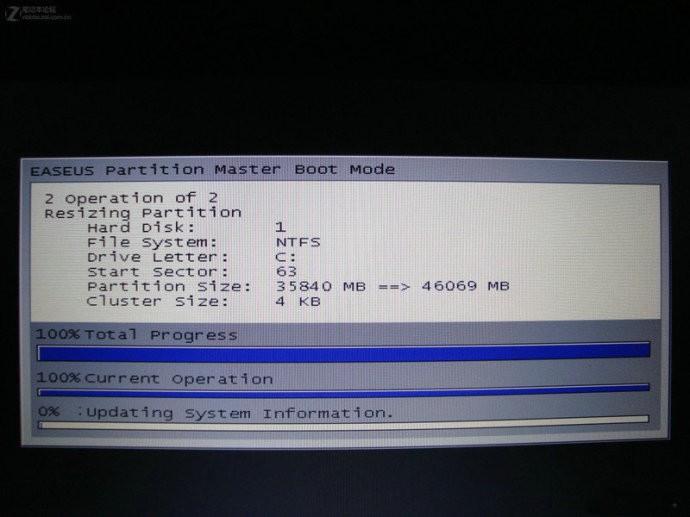The image size is (690, 517).
Task: Click the Total Progress bar
Action: 344,353
